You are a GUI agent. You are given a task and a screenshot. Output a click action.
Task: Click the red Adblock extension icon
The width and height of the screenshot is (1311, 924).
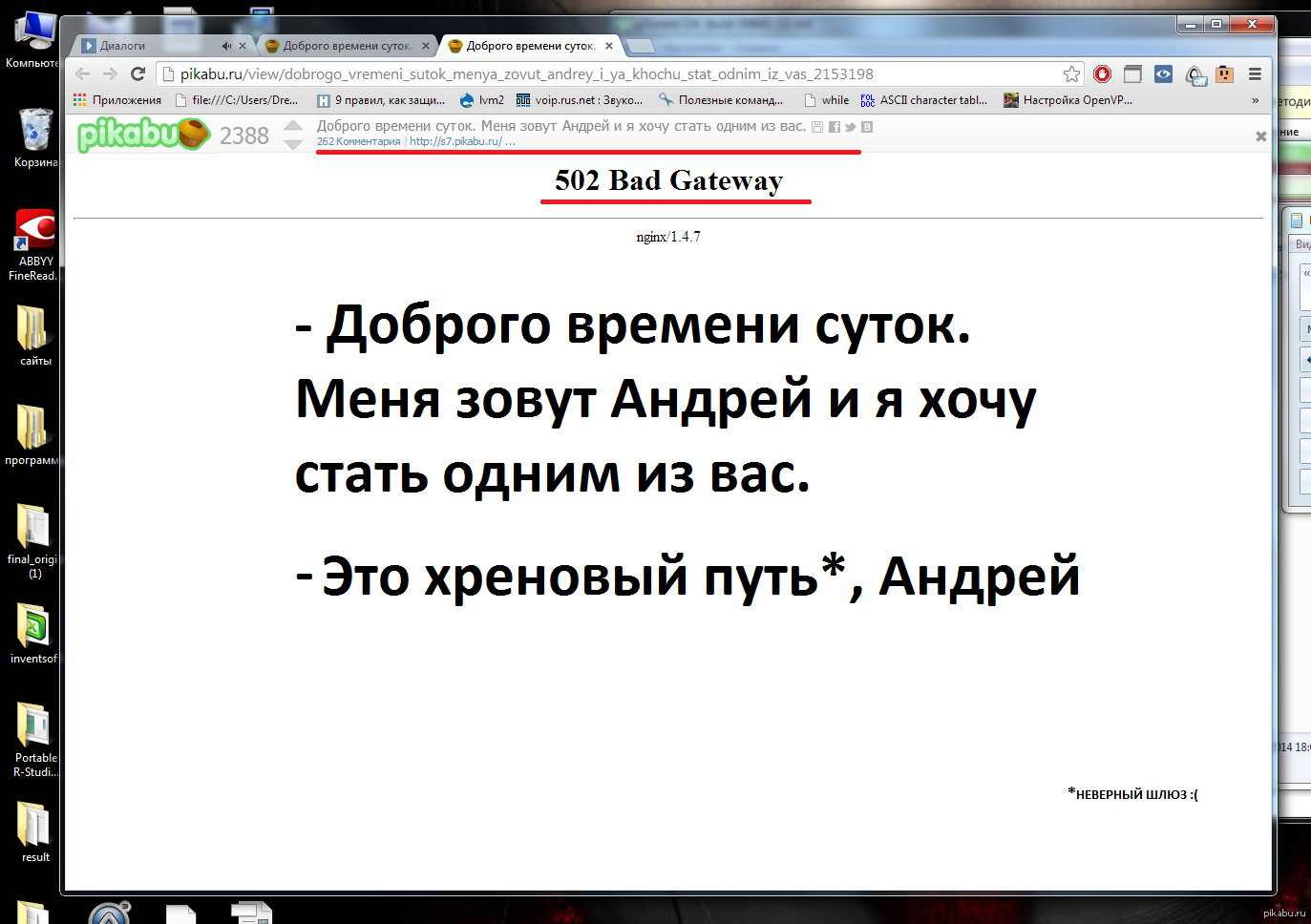(x=1102, y=74)
